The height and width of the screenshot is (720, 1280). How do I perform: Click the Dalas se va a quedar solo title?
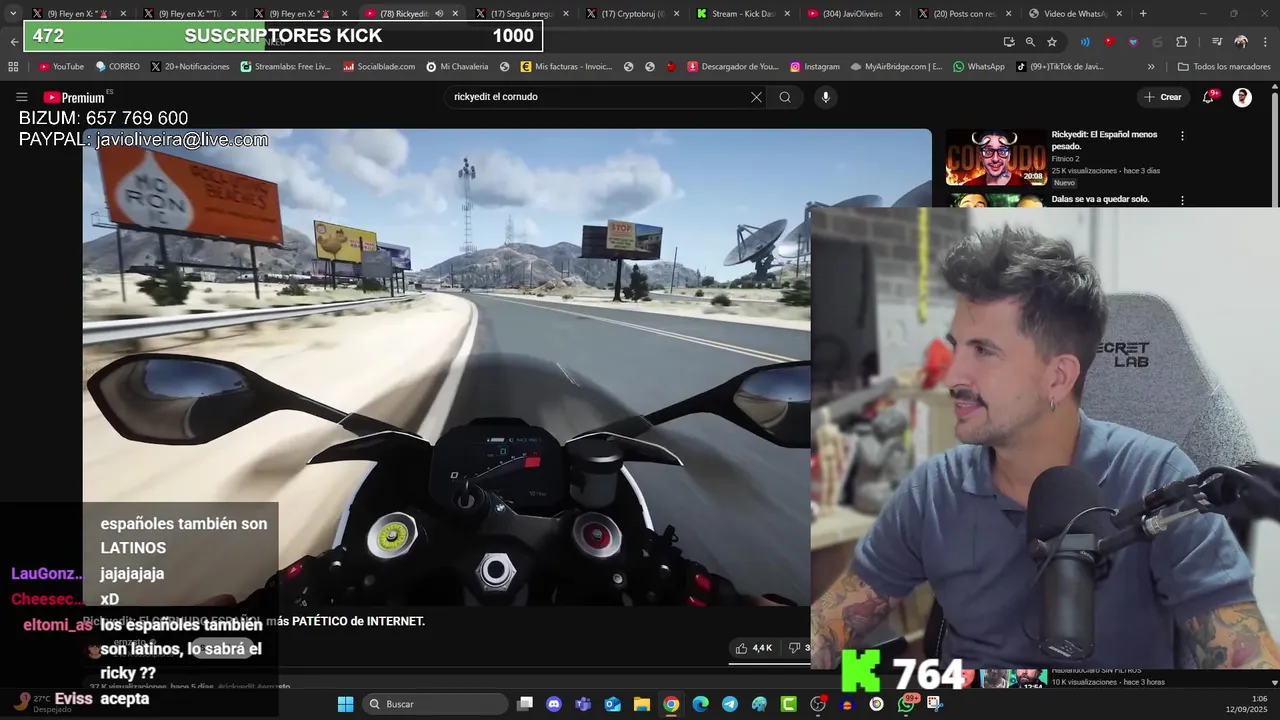click(1100, 199)
